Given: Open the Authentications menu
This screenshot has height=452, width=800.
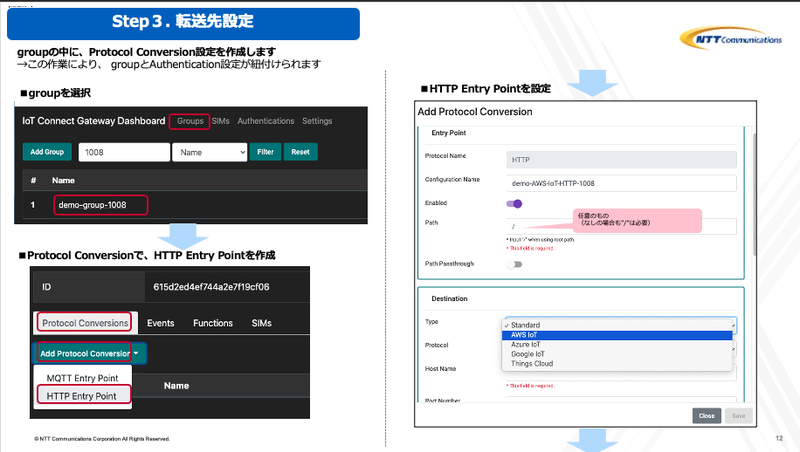Looking at the screenshot, I should (x=266, y=121).
